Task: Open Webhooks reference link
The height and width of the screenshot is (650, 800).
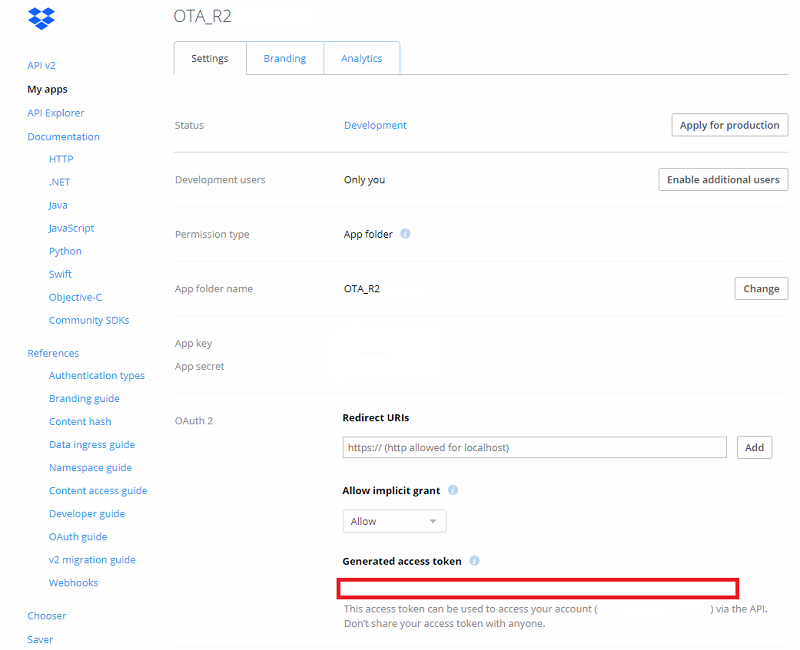Action: pos(73,583)
